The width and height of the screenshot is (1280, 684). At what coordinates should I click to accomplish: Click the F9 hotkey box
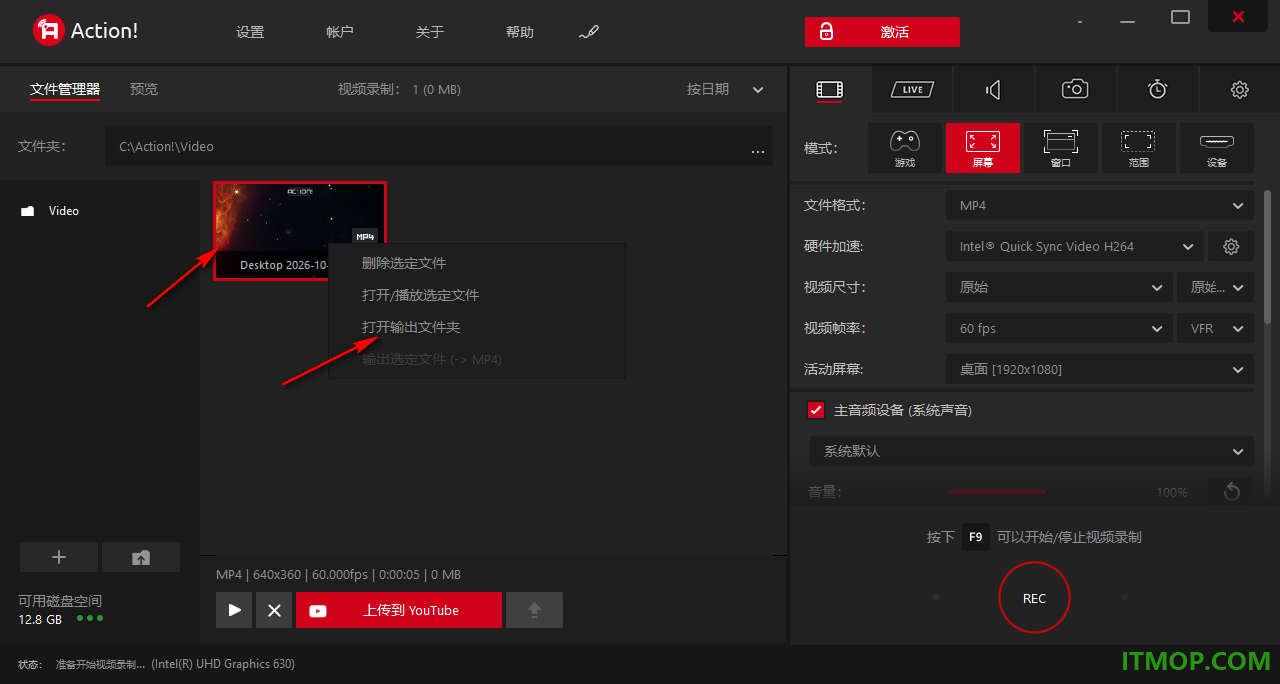[976, 537]
